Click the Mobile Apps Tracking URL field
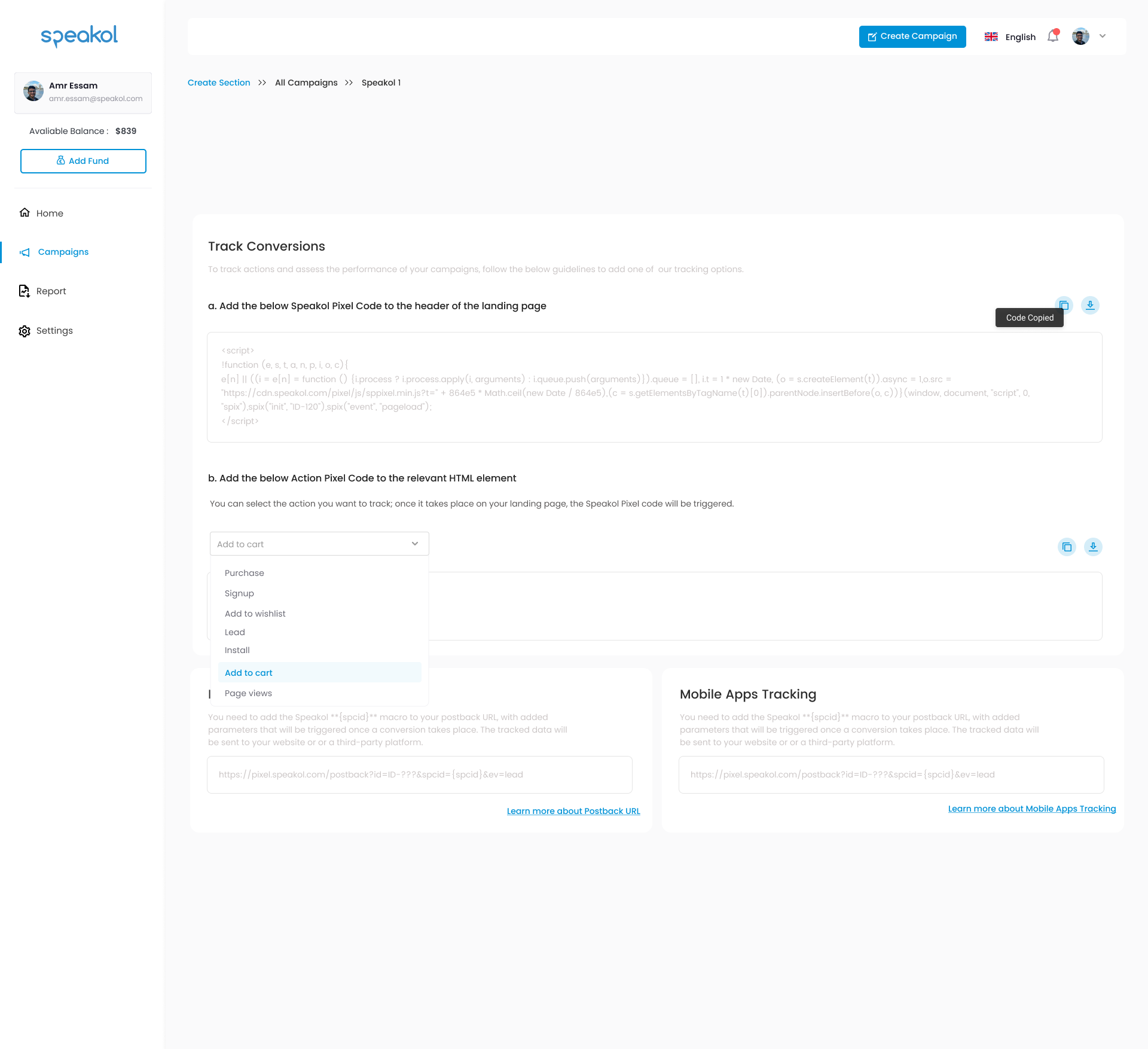 click(891, 774)
